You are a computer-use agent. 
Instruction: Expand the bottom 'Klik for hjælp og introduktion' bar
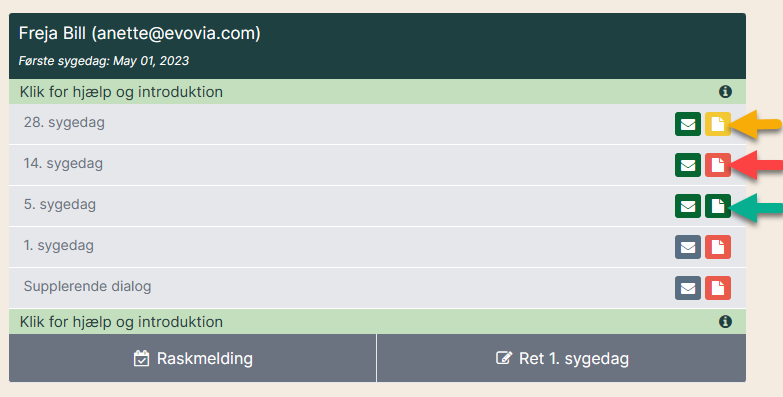click(x=377, y=321)
